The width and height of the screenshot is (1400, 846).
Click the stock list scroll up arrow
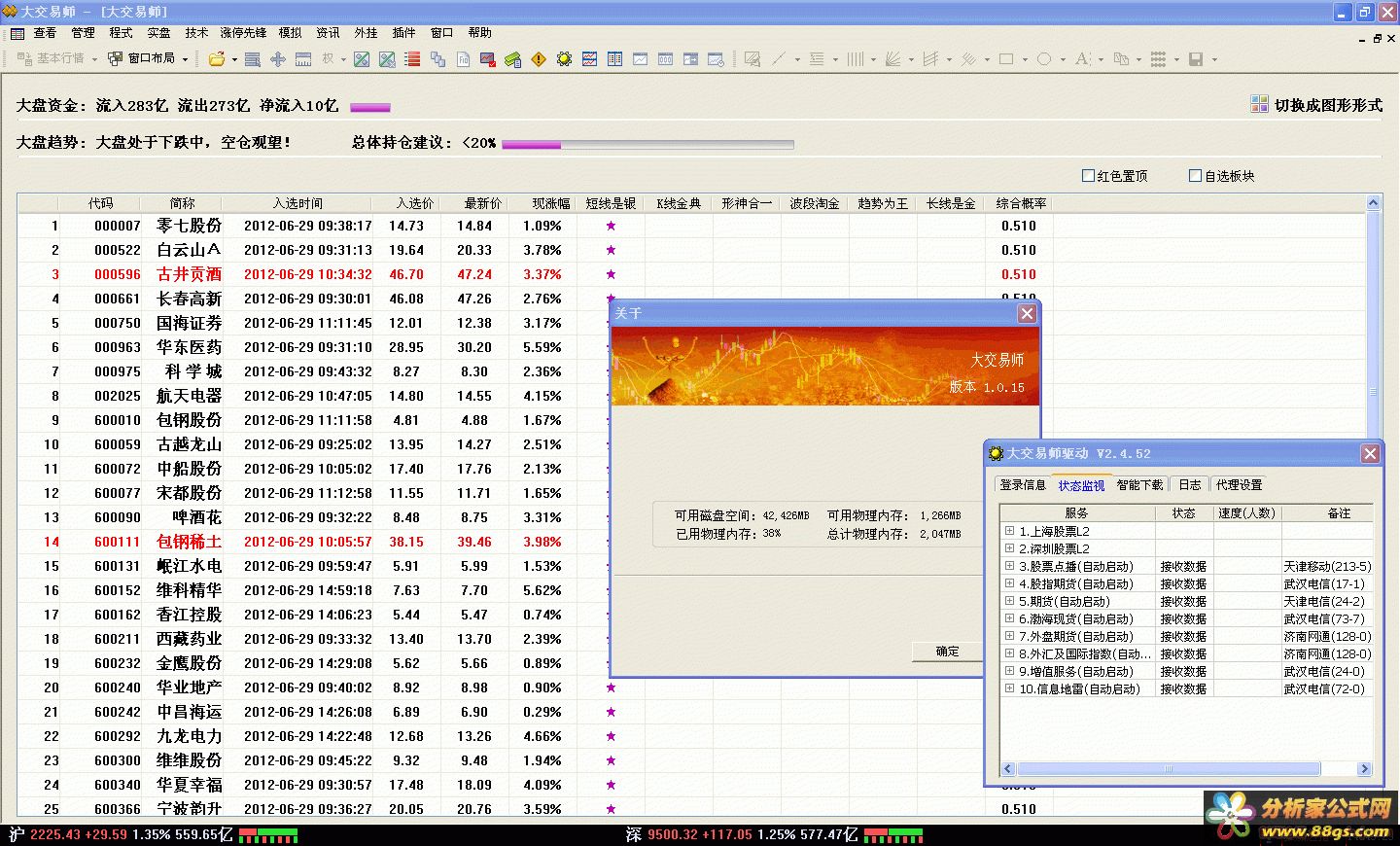click(1374, 203)
